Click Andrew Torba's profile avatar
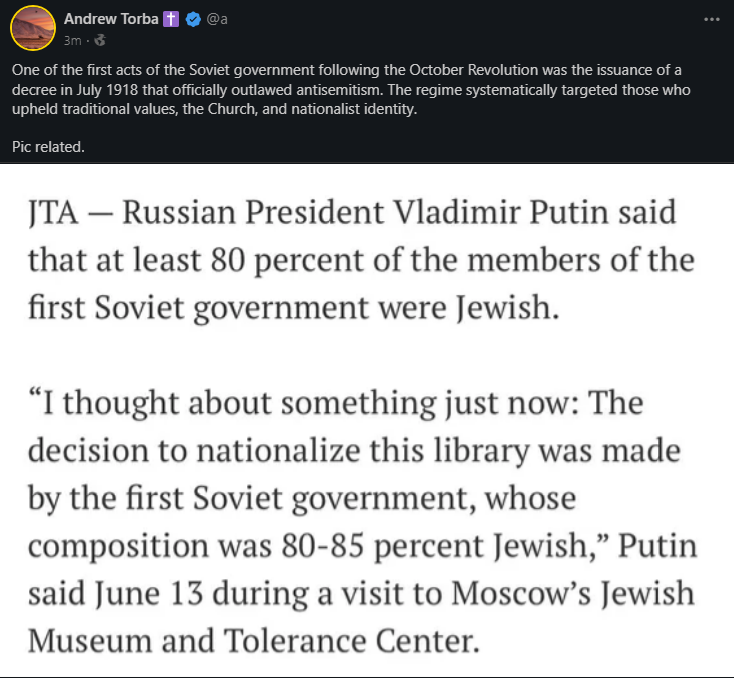The height and width of the screenshot is (678, 734). point(32,29)
